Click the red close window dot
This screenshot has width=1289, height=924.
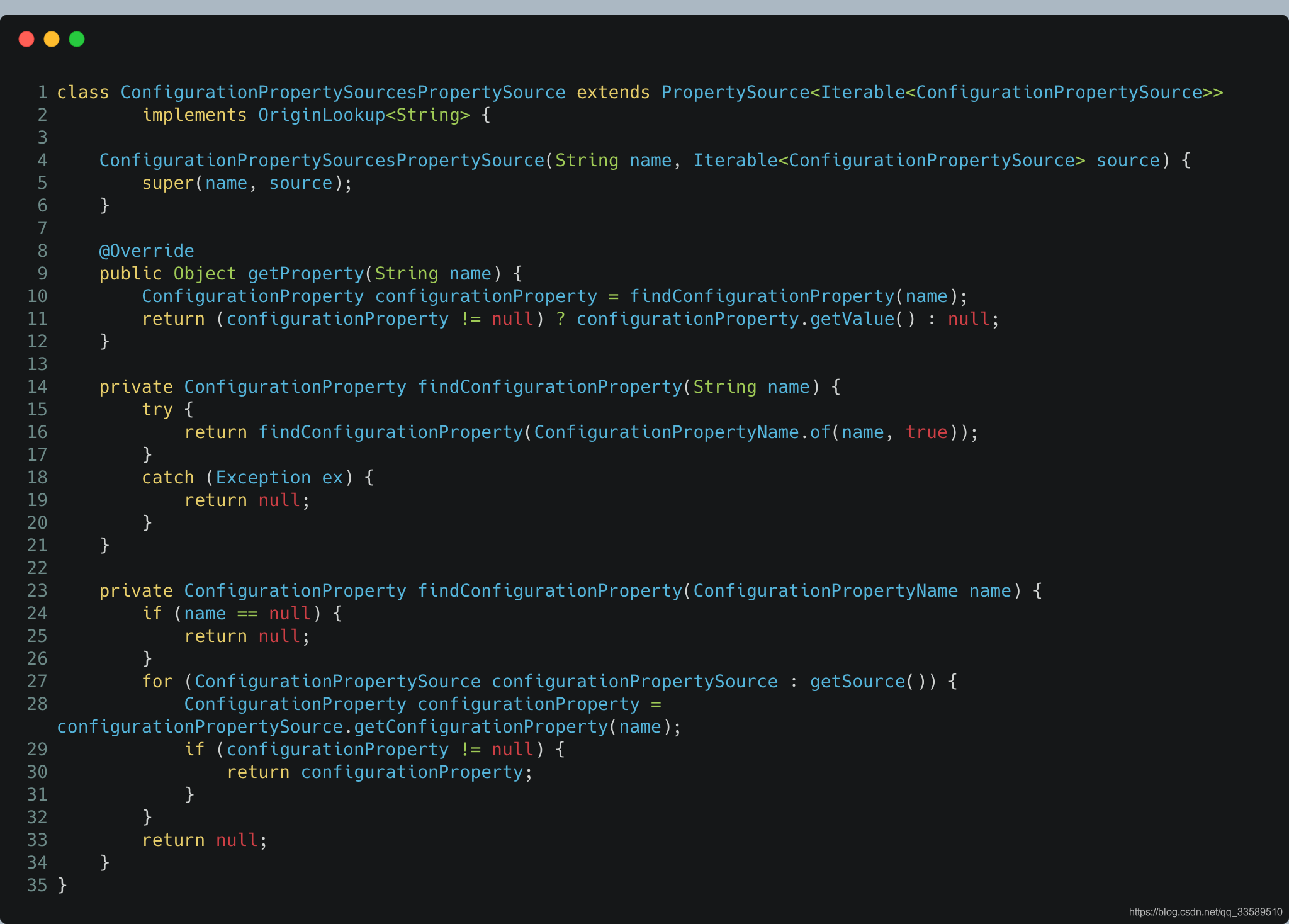click(x=26, y=39)
